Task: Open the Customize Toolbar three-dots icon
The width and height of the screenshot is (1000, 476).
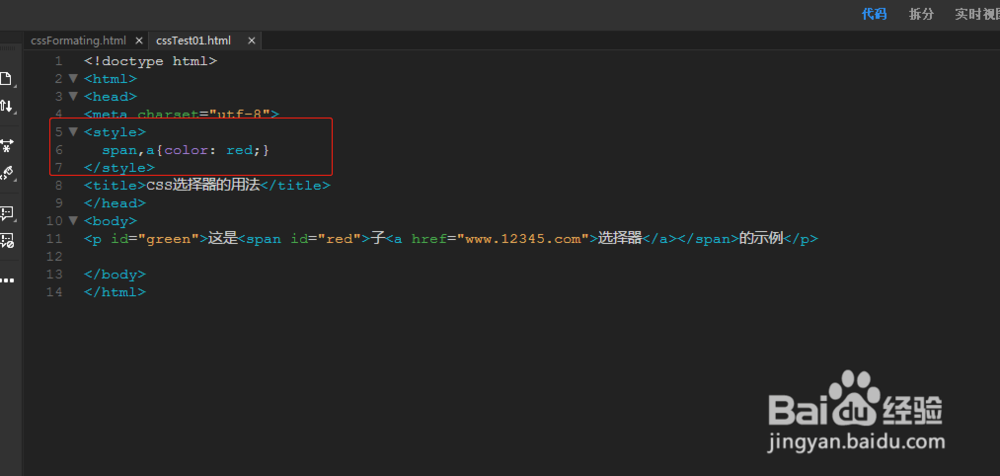Action: (6, 280)
